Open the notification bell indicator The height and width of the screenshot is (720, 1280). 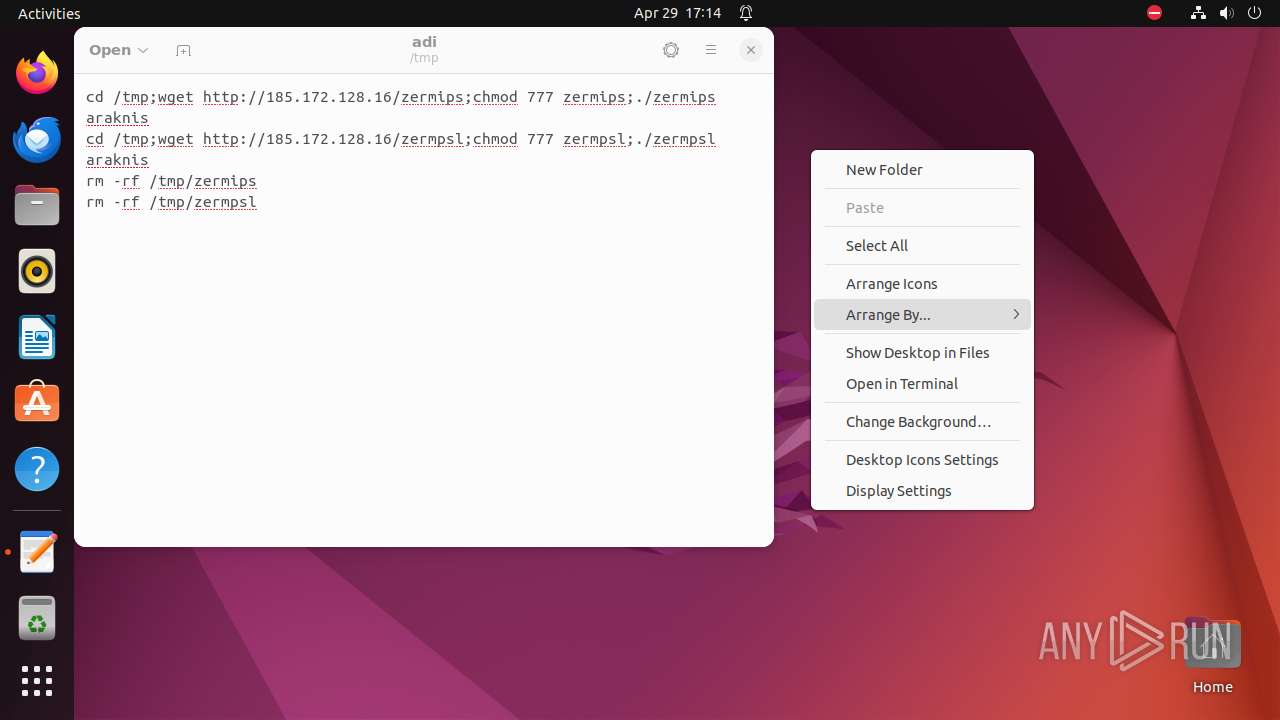point(746,13)
